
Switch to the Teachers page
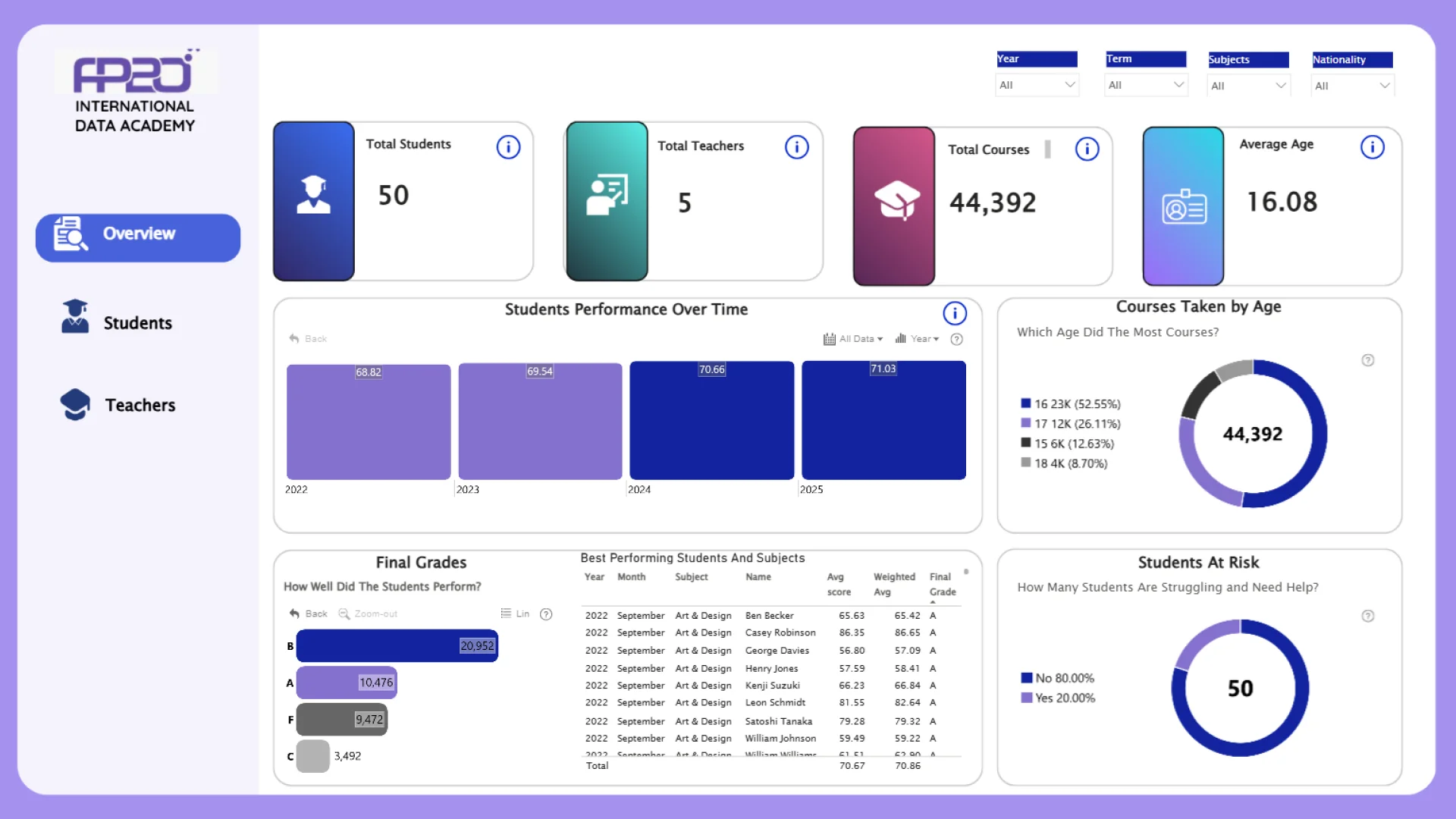[139, 405]
